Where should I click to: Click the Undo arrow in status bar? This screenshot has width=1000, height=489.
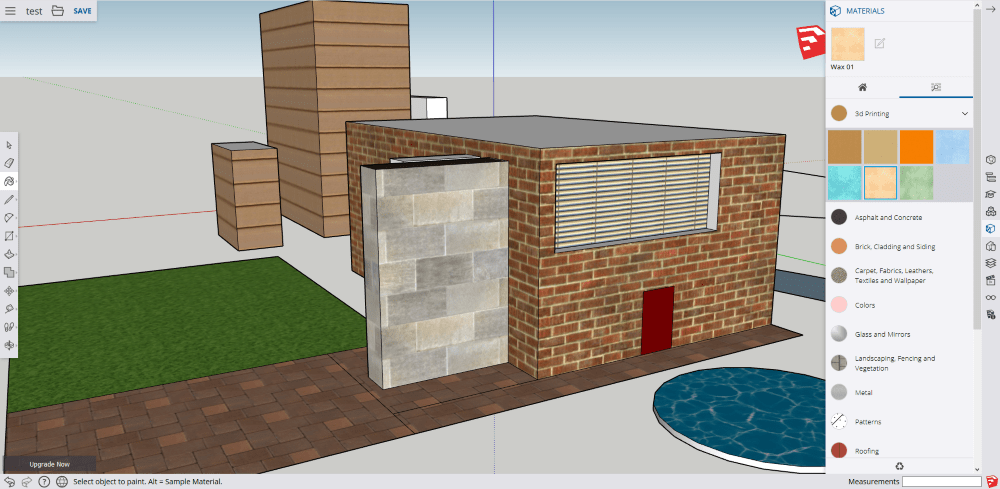coord(9,481)
